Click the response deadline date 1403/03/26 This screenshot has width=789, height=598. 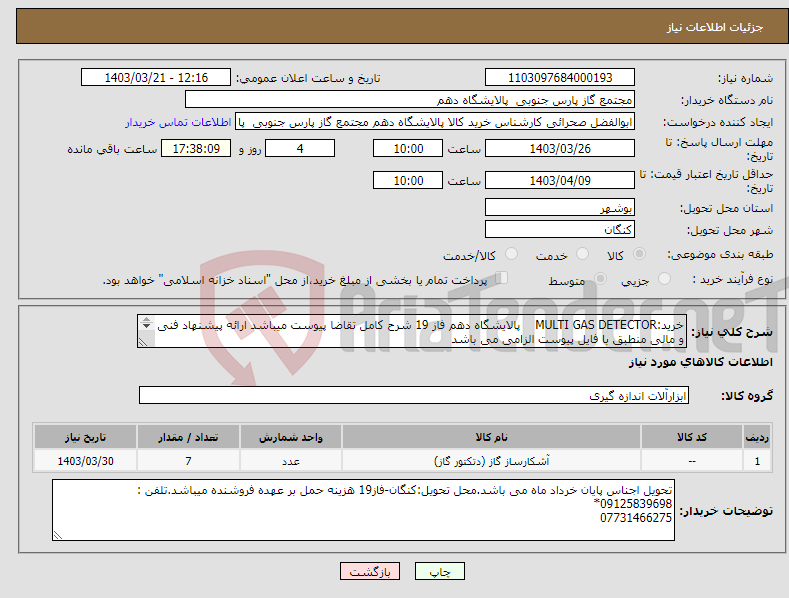tap(560, 148)
